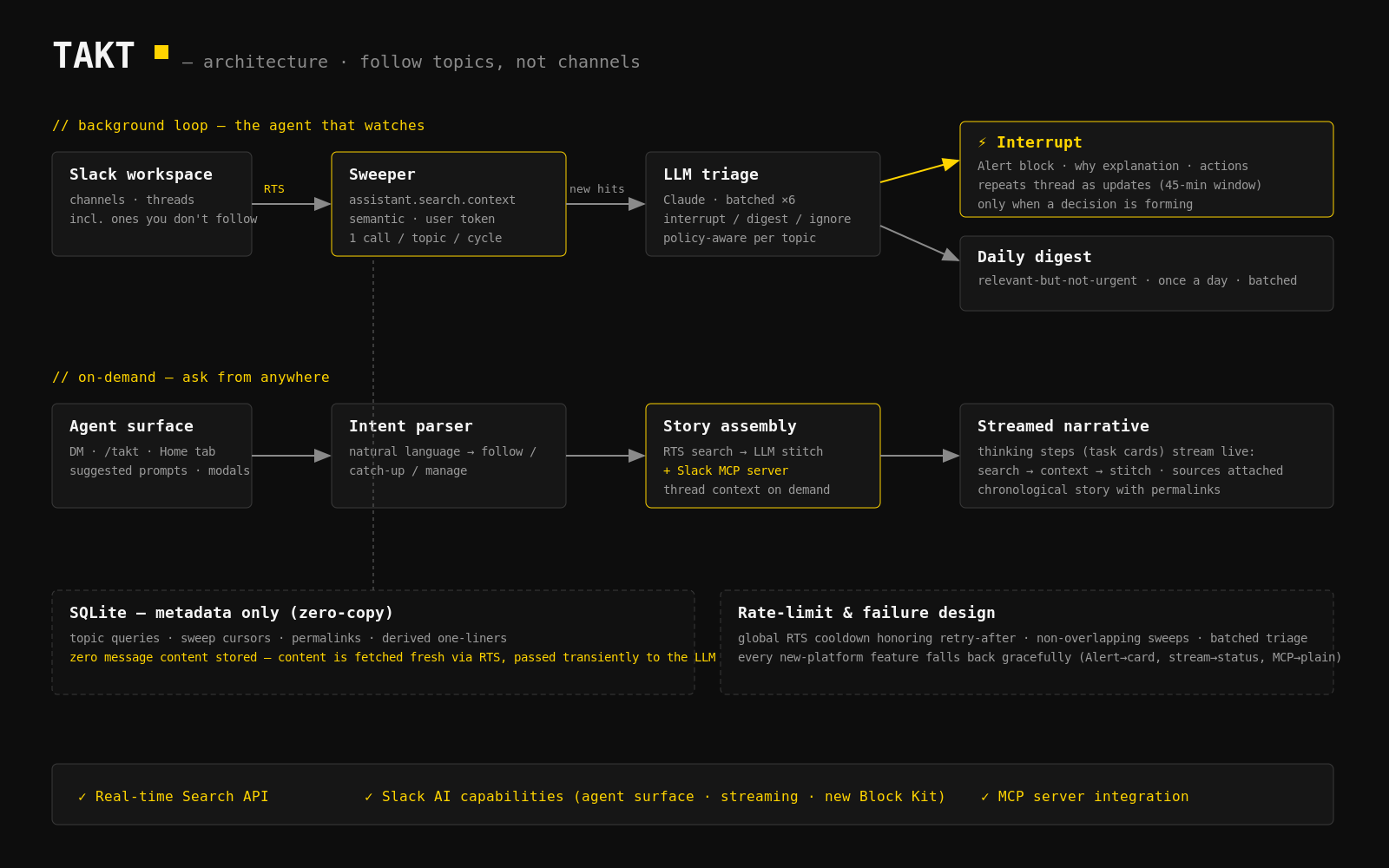Click the 'Slack AI capabilities' item
Image resolution: width=1389 pixels, height=868 pixels.
tap(655, 797)
